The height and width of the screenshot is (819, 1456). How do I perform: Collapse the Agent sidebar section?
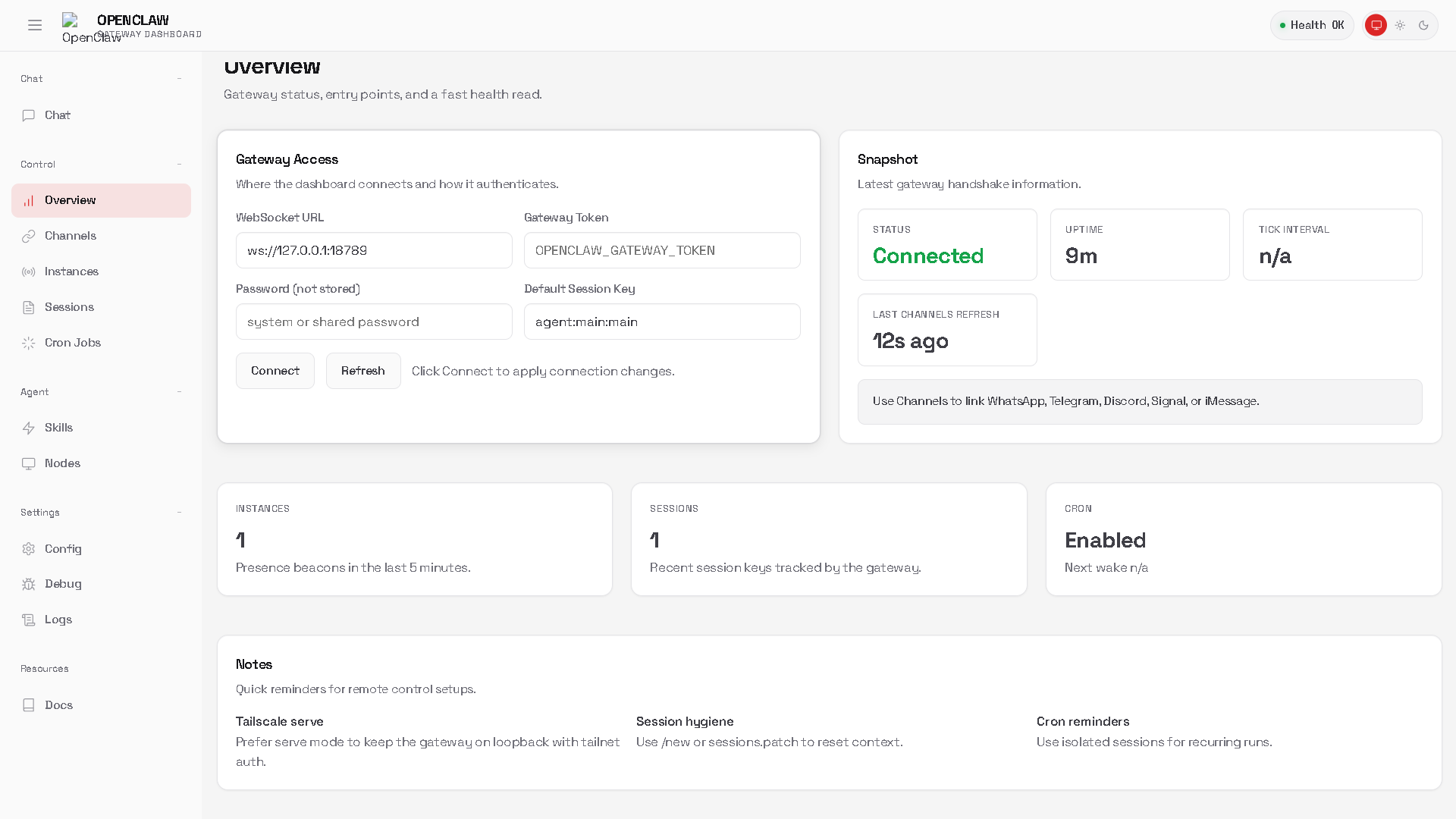click(179, 392)
